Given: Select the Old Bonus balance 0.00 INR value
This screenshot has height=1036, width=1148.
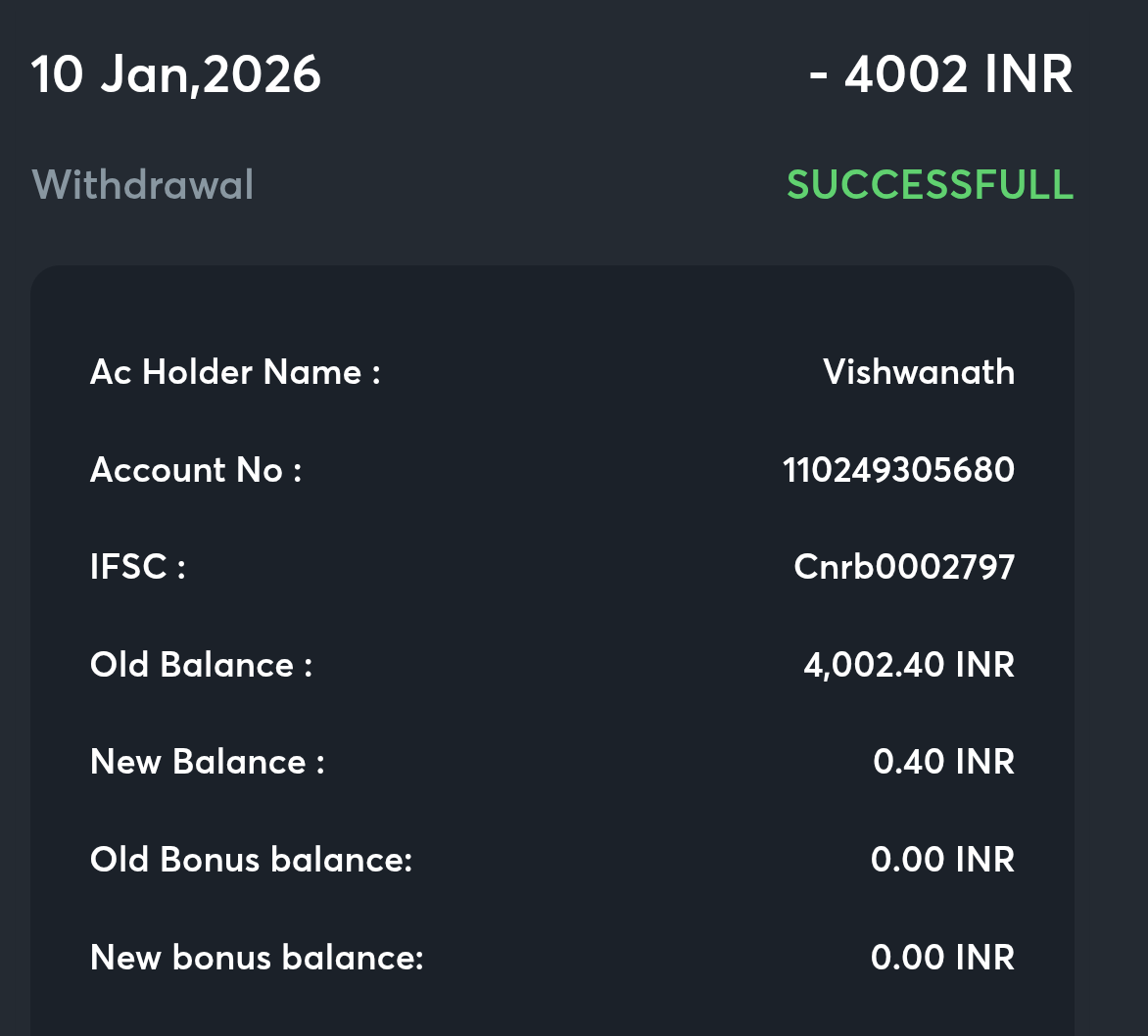Looking at the screenshot, I should (x=942, y=860).
